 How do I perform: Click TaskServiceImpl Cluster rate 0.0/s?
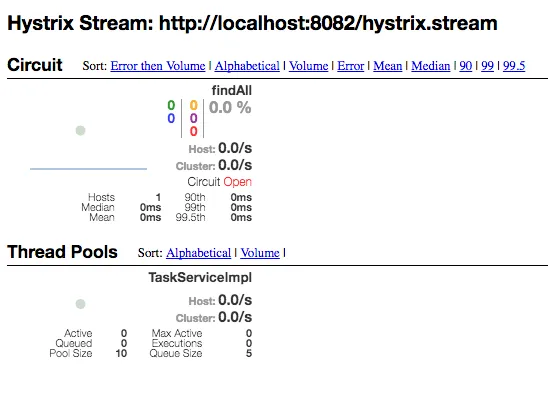(235, 317)
